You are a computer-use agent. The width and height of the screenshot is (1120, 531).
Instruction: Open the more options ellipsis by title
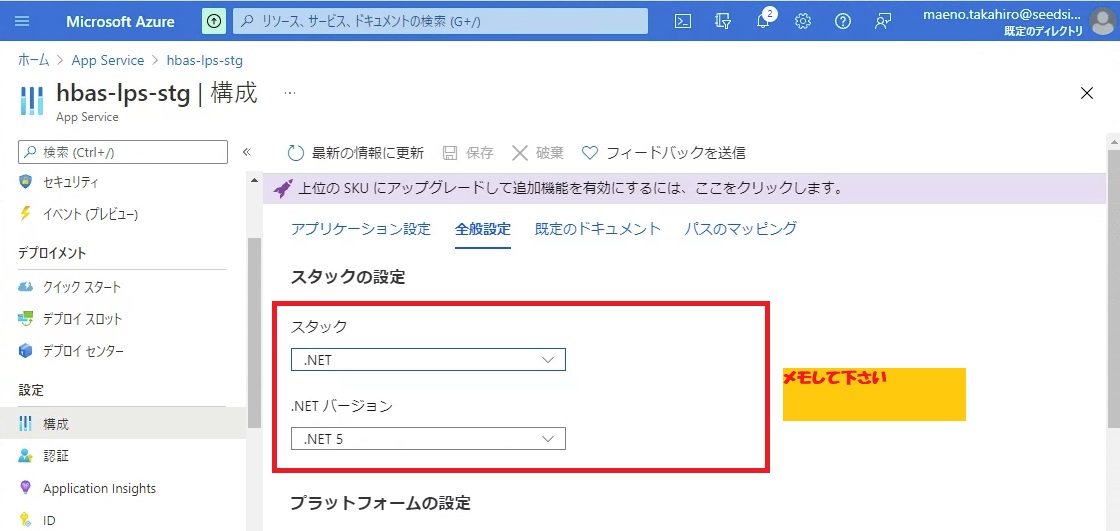290,93
